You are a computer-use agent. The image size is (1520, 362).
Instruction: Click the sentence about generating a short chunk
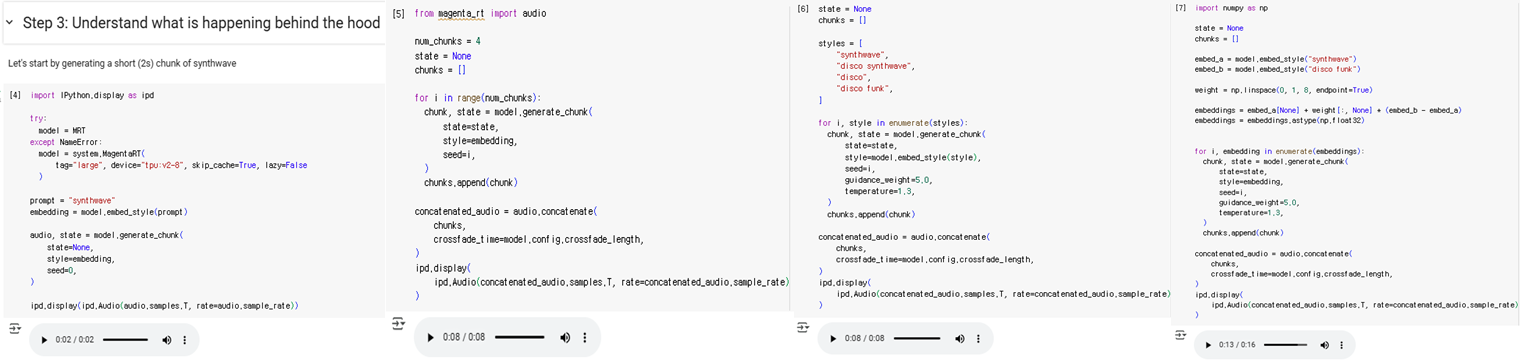coord(122,63)
